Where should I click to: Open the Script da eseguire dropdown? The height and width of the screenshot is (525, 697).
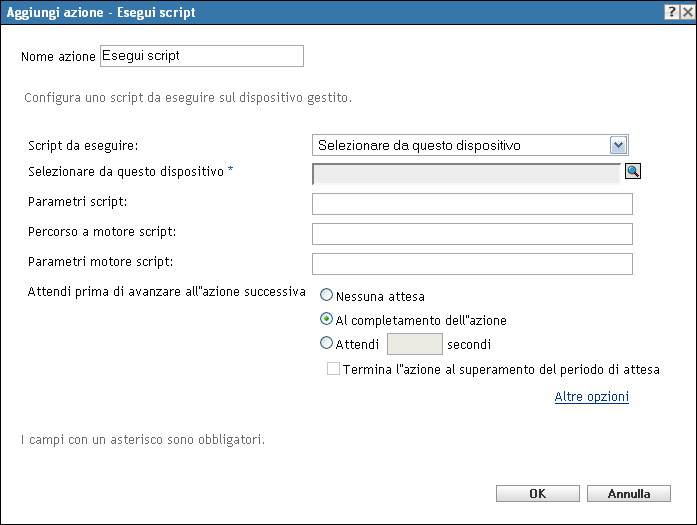pos(470,145)
